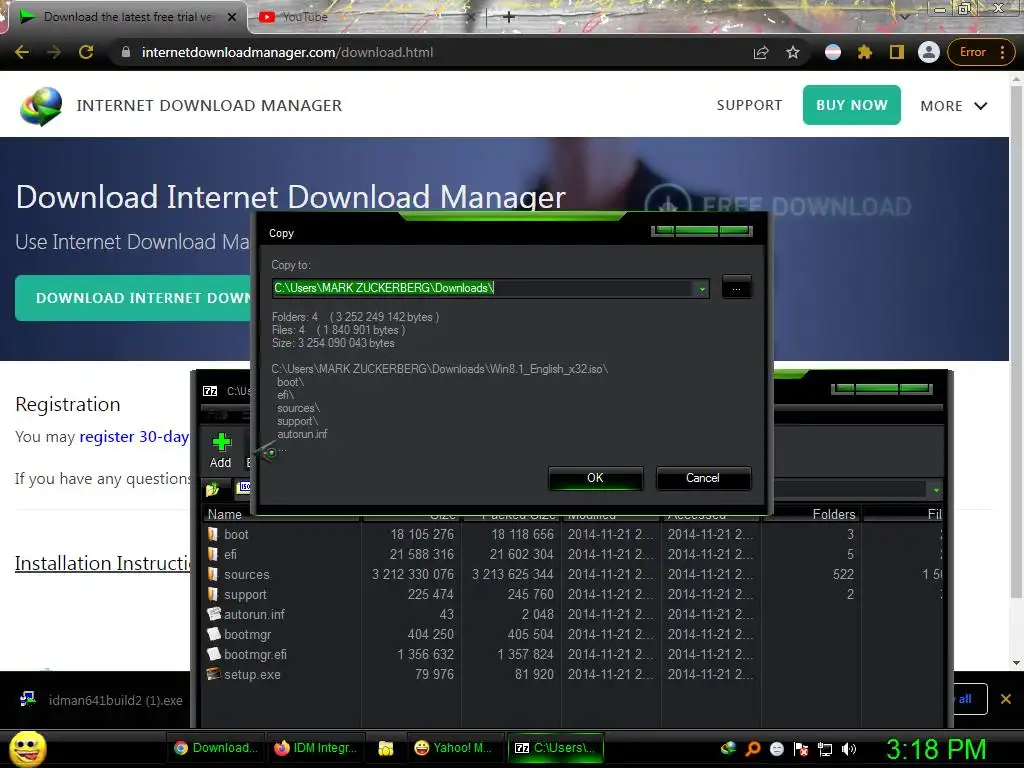
Task: Click the BUY NOW button
Action: pyautogui.click(x=852, y=105)
